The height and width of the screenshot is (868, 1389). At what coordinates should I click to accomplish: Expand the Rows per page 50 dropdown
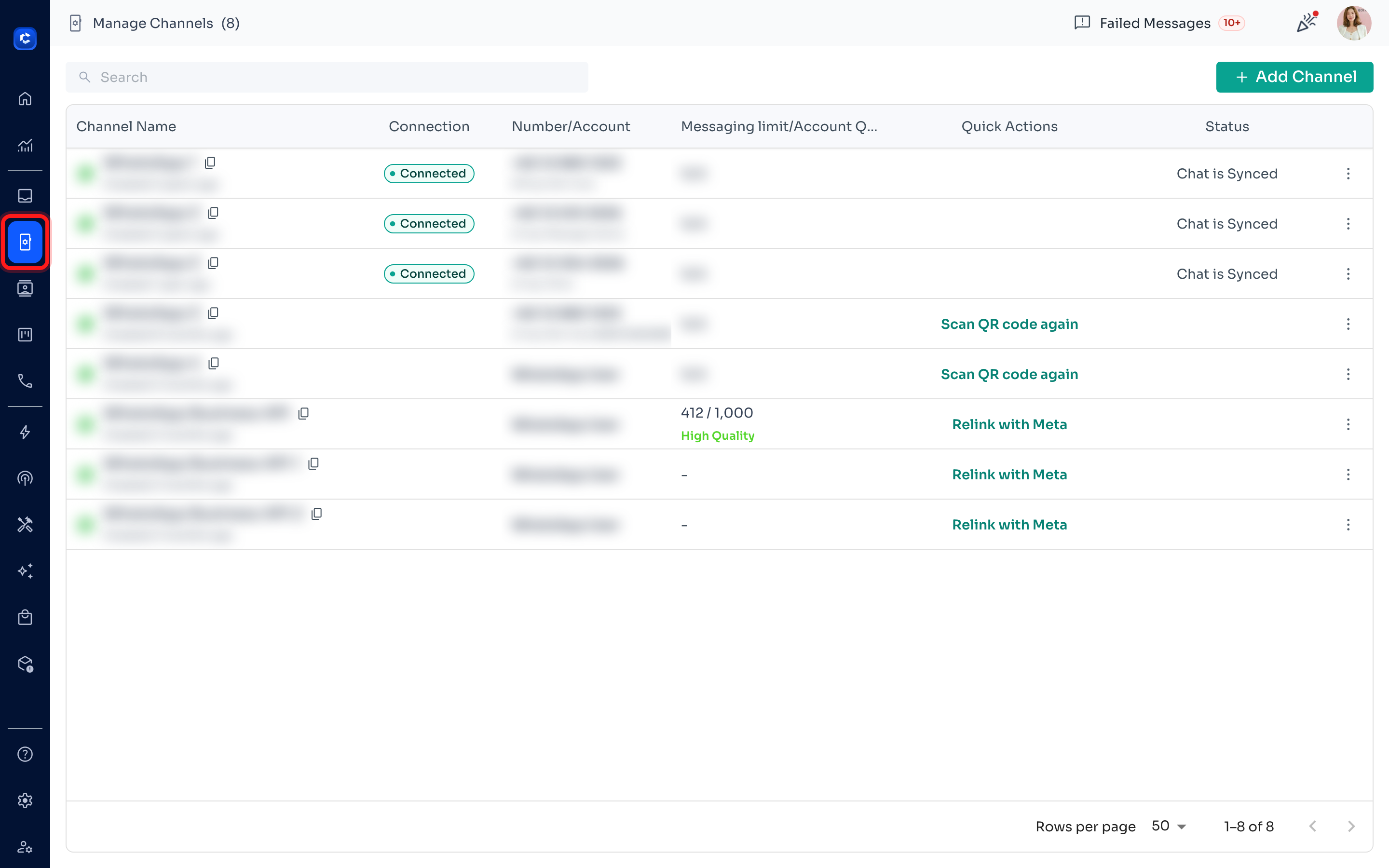(x=1169, y=826)
